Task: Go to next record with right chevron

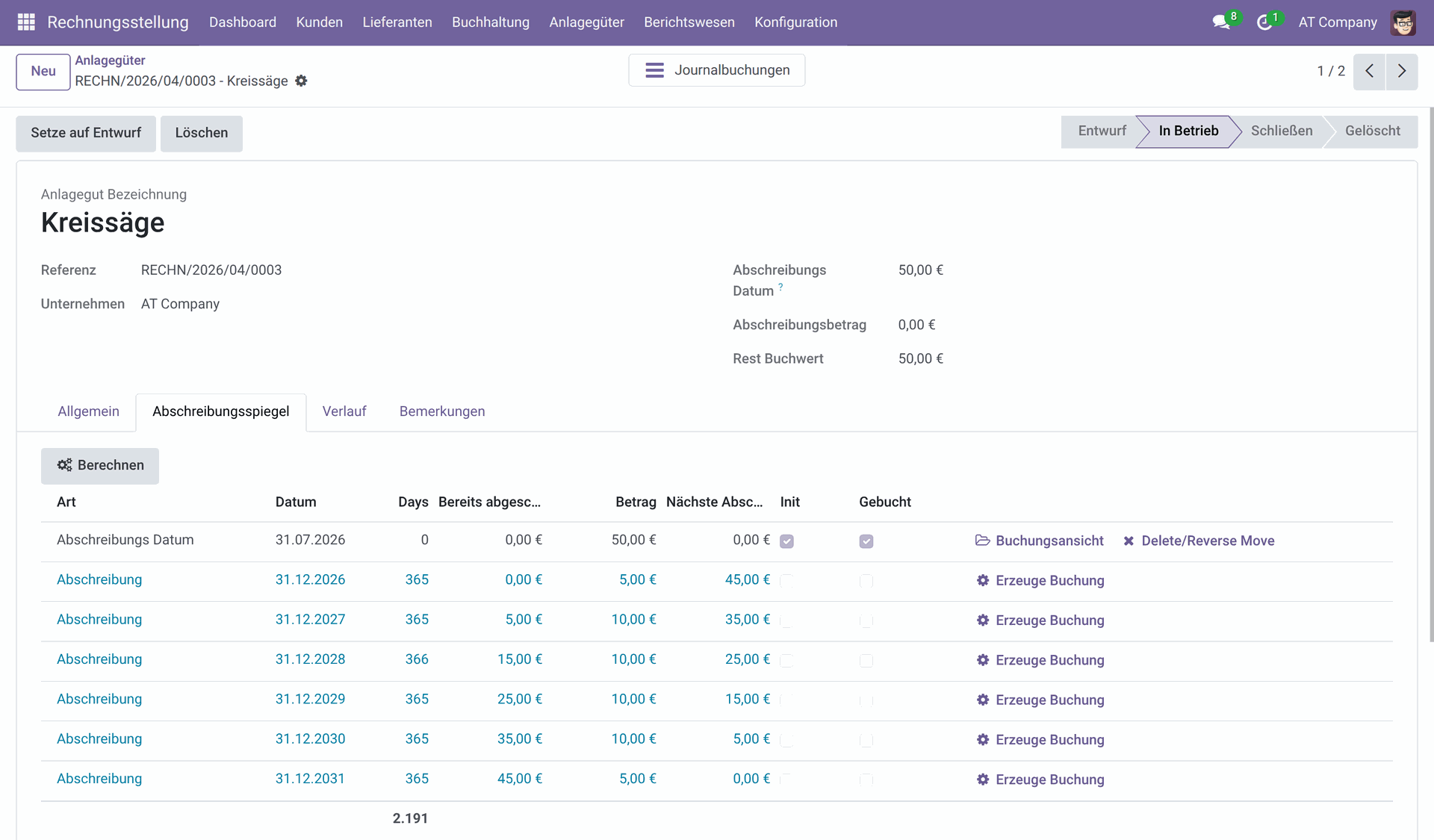Action: (1401, 71)
